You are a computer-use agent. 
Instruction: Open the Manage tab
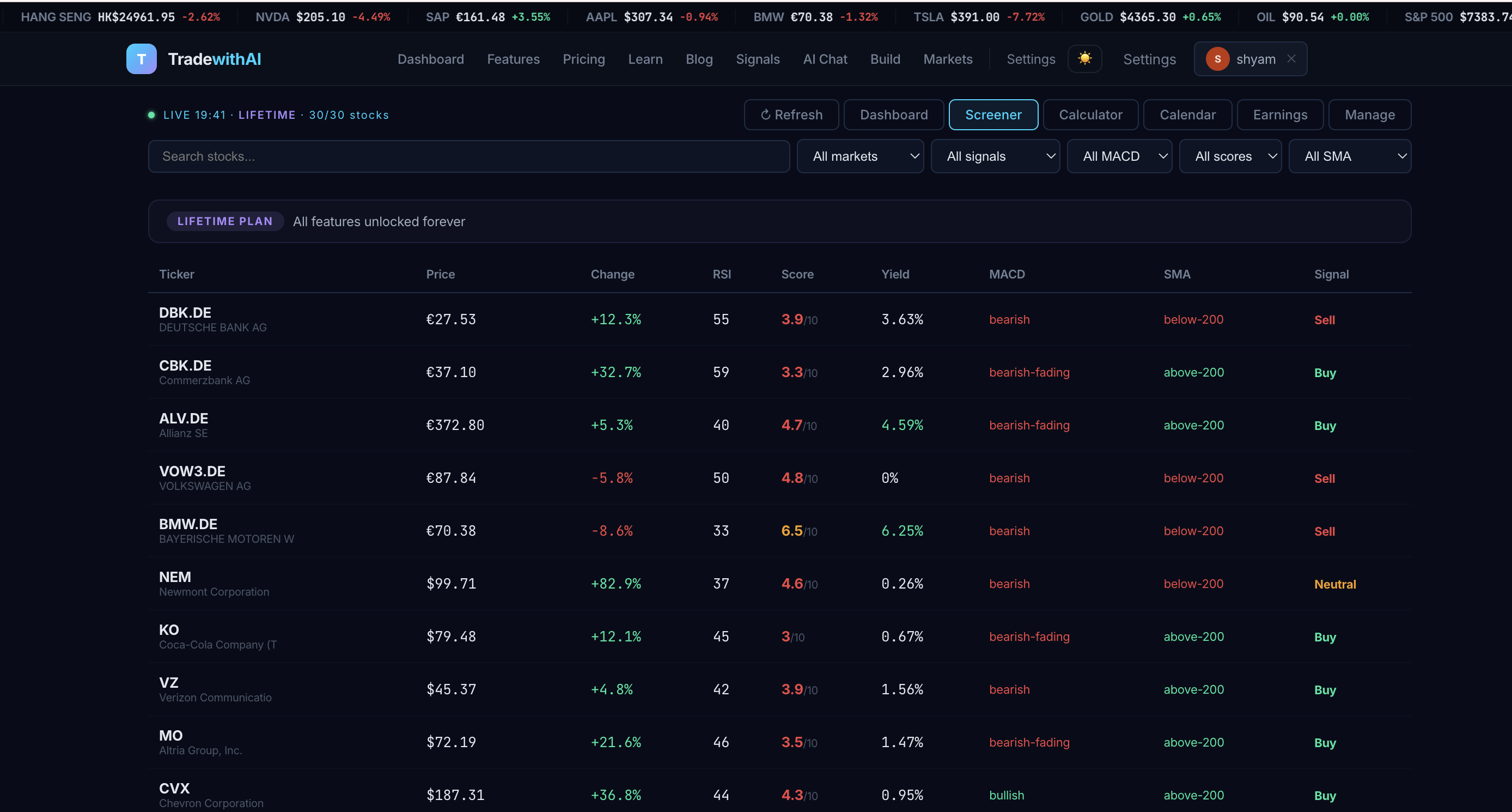coord(1369,114)
